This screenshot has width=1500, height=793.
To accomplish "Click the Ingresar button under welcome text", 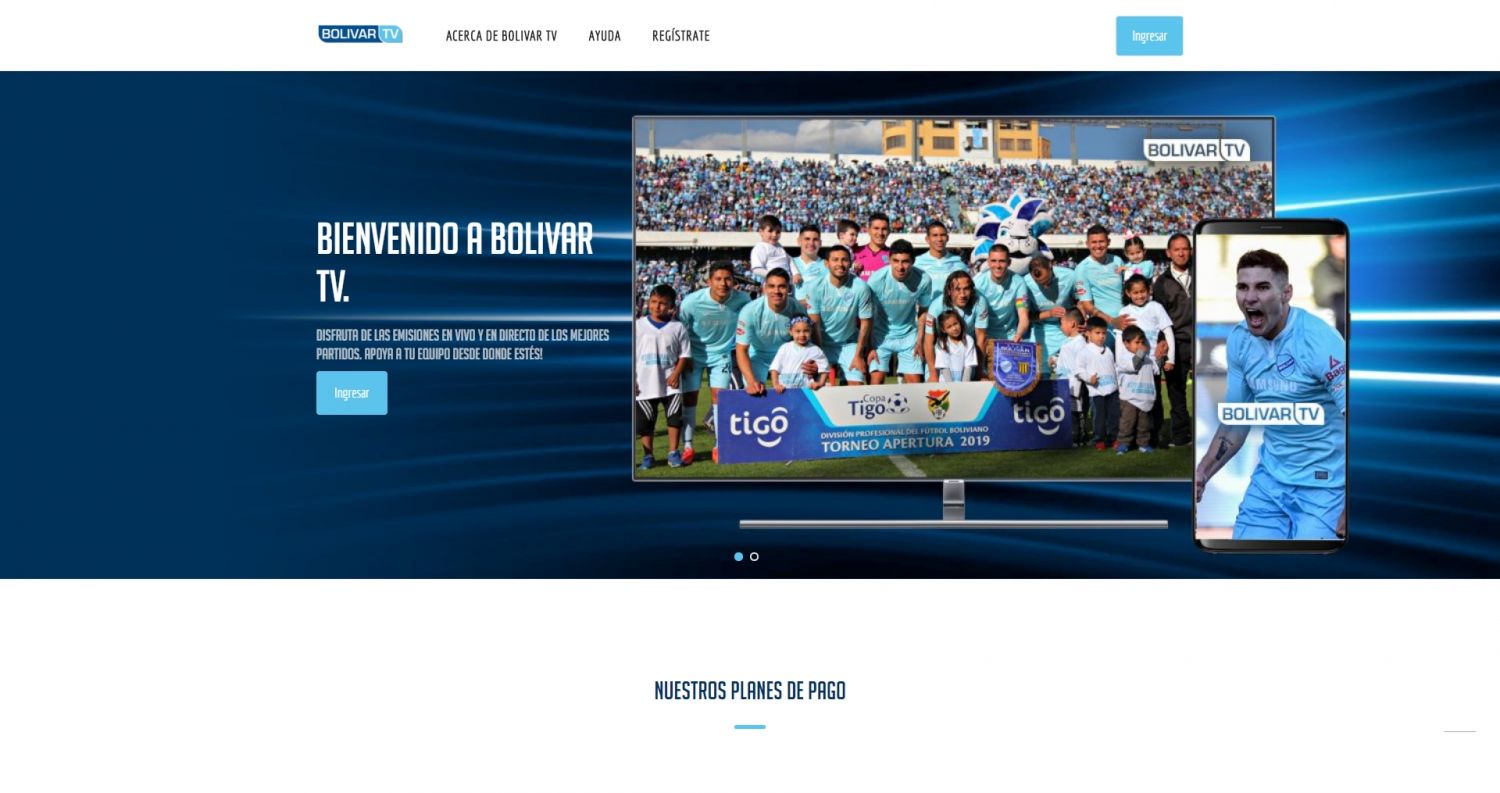I will pyautogui.click(x=352, y=393).
